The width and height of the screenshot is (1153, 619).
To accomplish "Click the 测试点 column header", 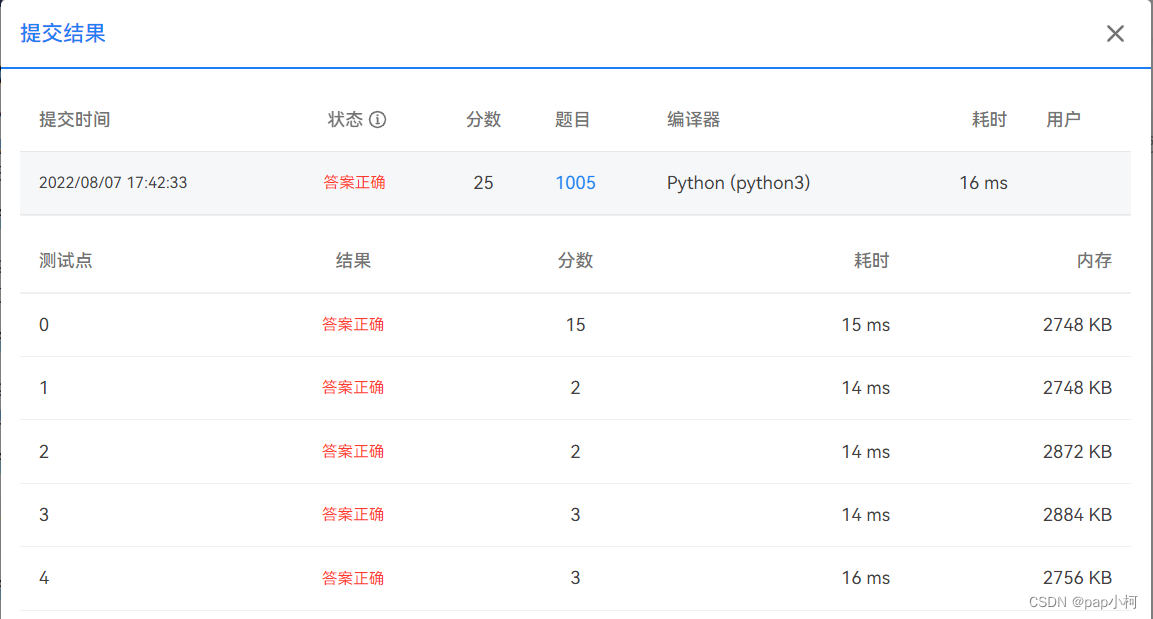I will point(64,259).
